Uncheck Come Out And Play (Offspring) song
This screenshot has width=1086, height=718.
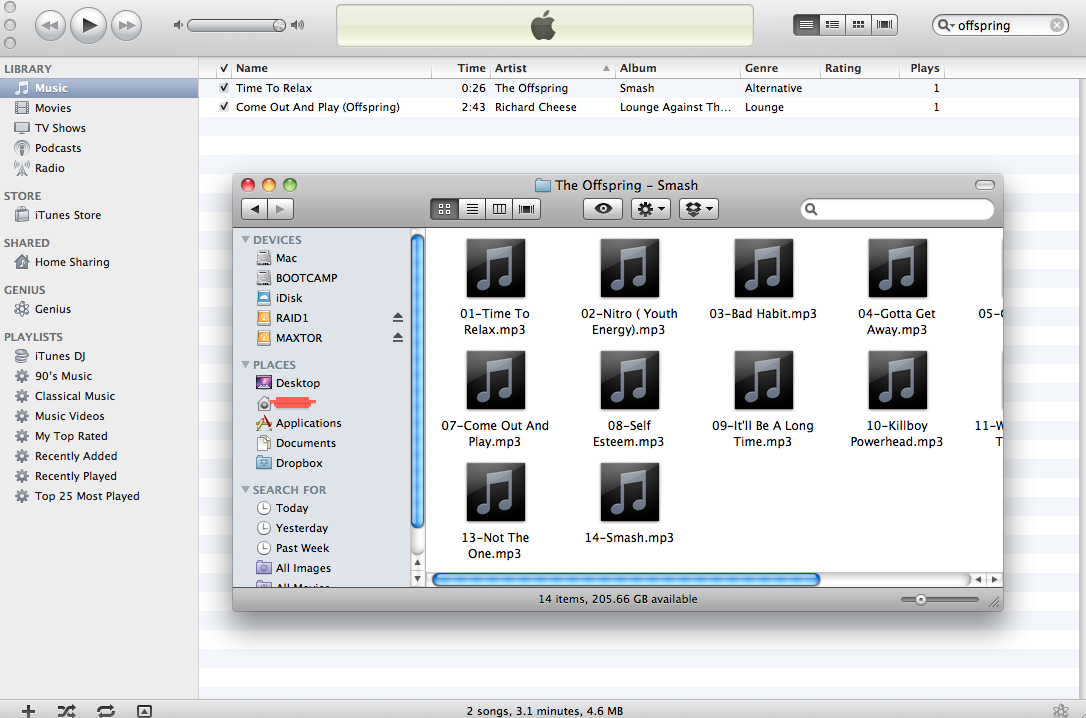click(x=224, y=107)
